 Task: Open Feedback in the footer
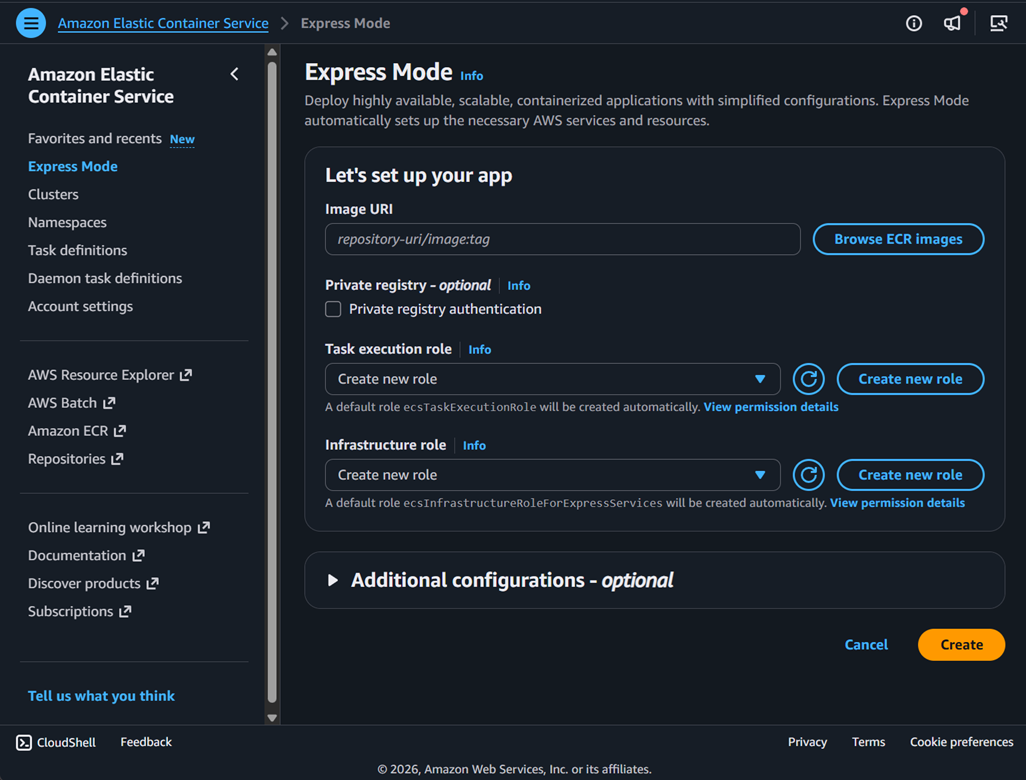(146, 742)
